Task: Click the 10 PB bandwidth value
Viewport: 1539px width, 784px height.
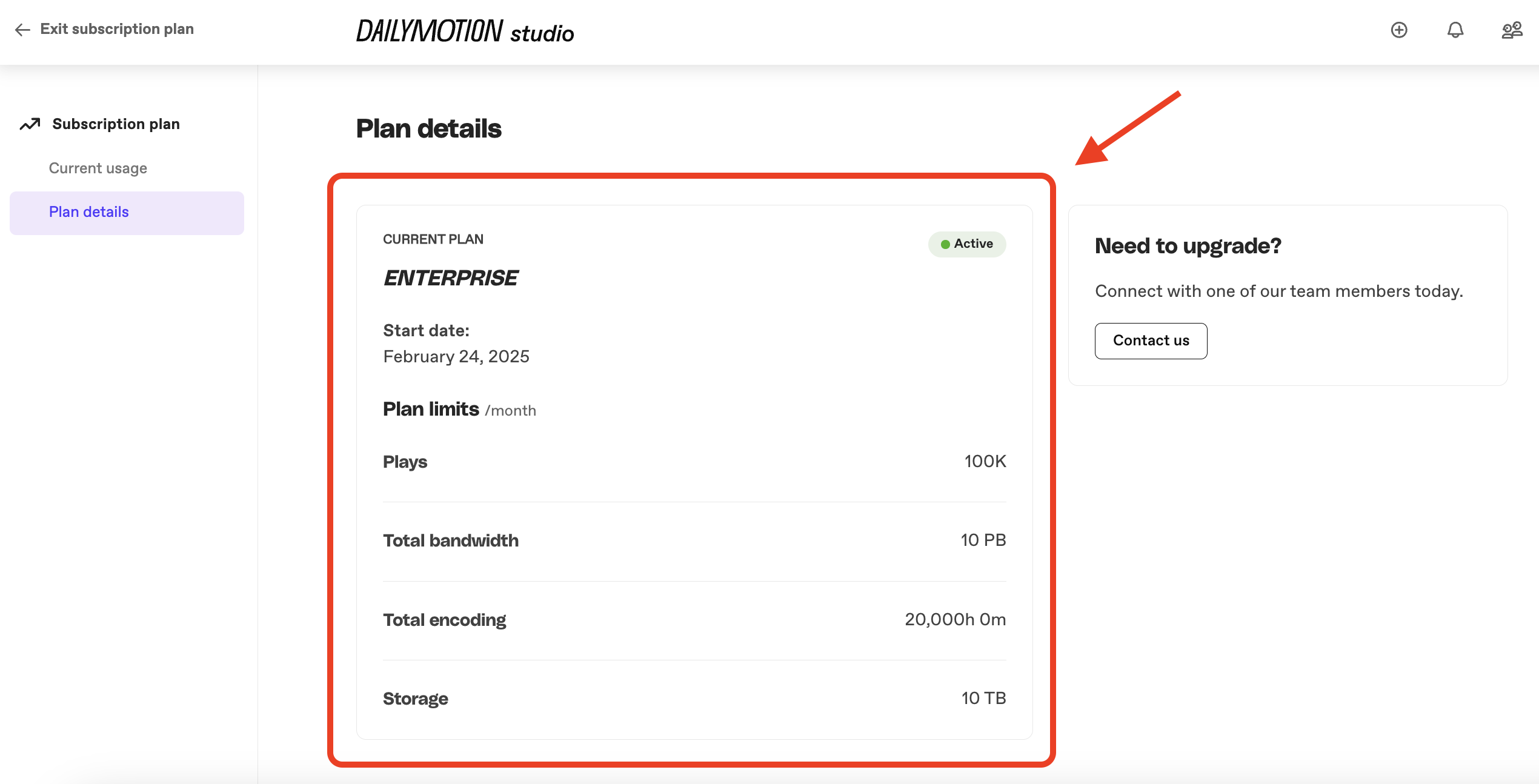Action: (983, 540)
